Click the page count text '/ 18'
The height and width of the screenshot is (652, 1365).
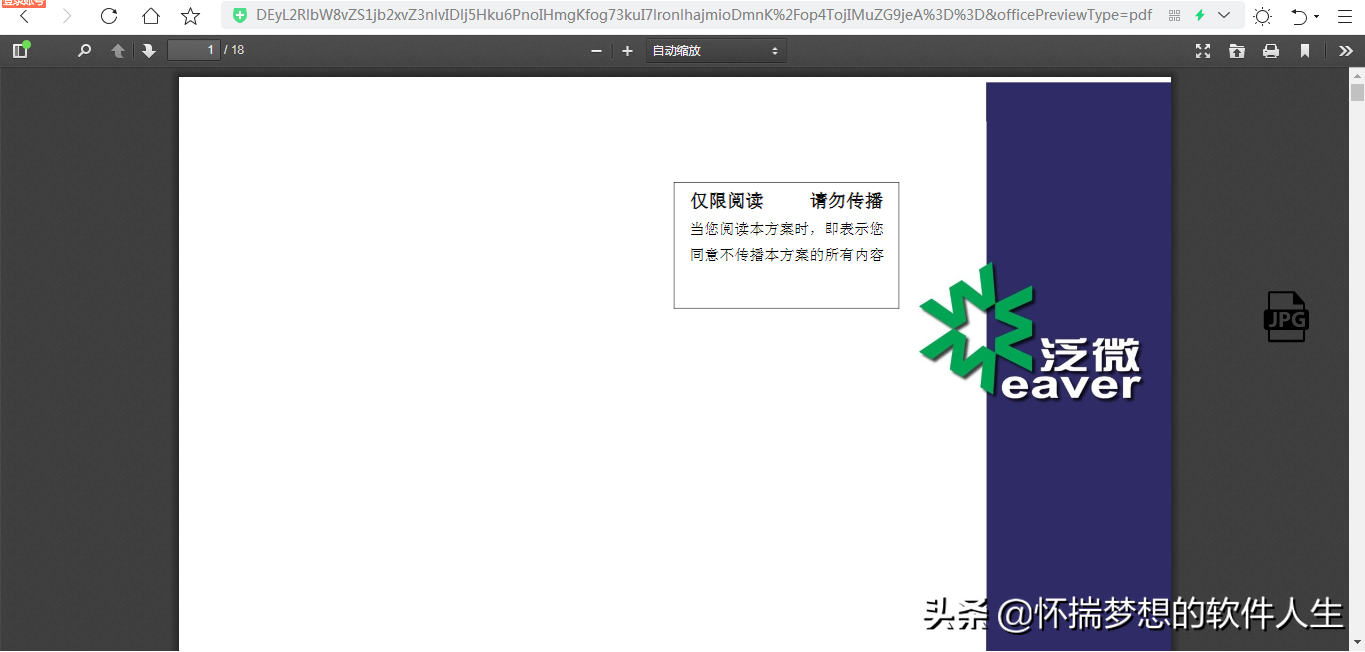[234, 50]
